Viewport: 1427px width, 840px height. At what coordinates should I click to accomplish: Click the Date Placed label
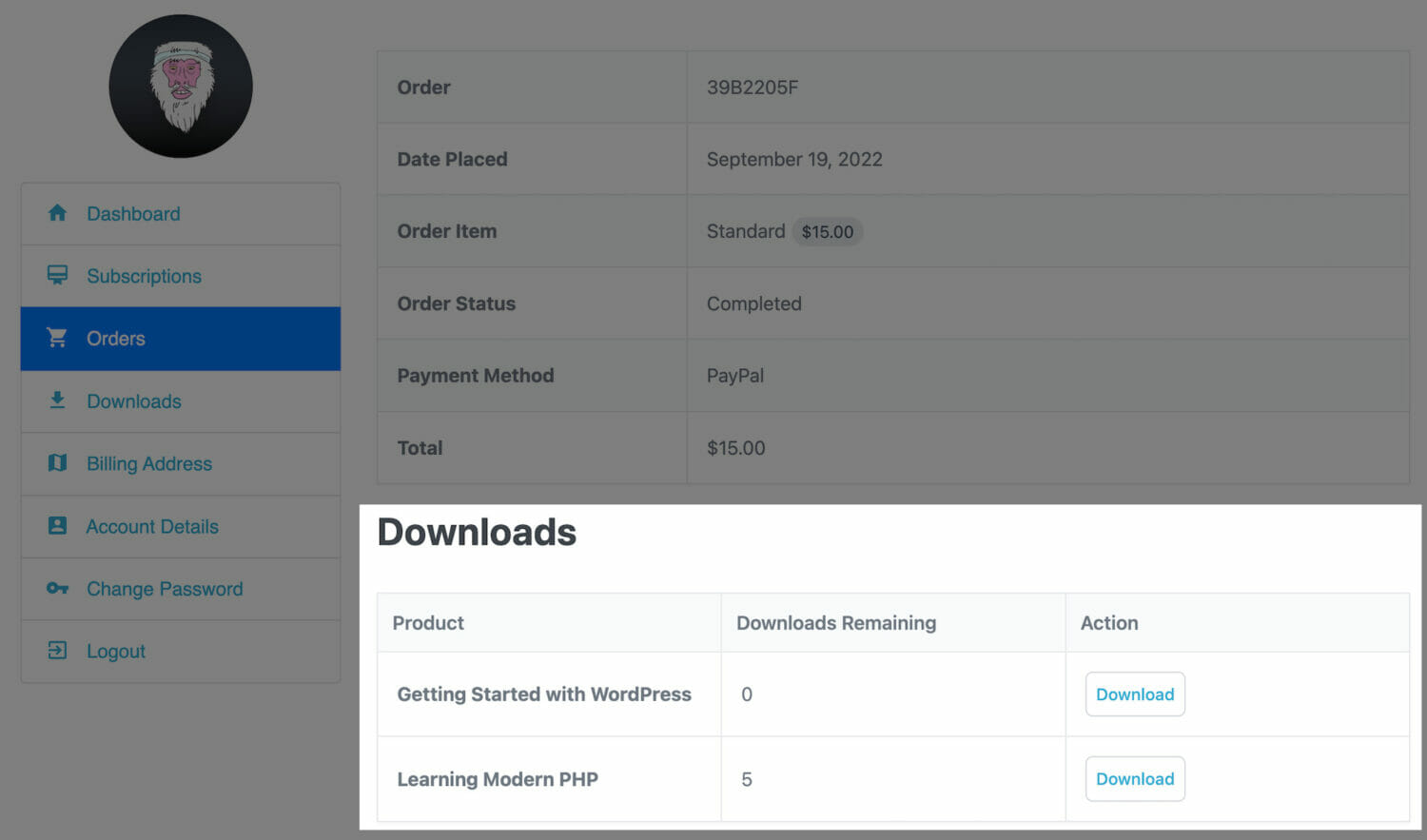point(452,160)
